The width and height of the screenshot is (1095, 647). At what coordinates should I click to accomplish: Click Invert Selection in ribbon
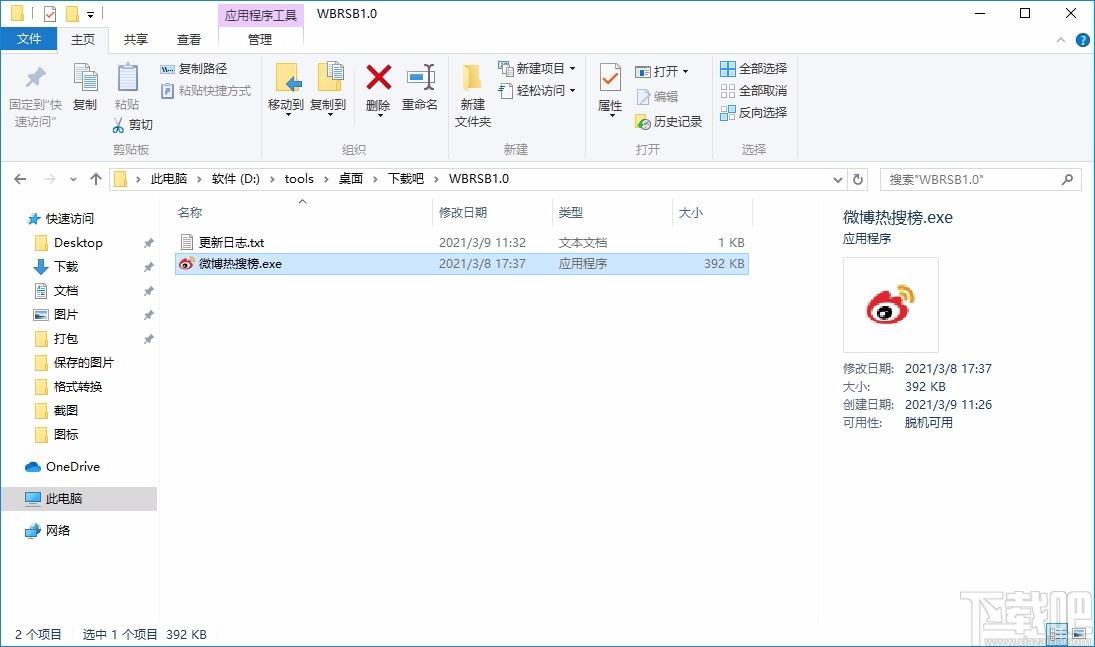coord(753,113)
